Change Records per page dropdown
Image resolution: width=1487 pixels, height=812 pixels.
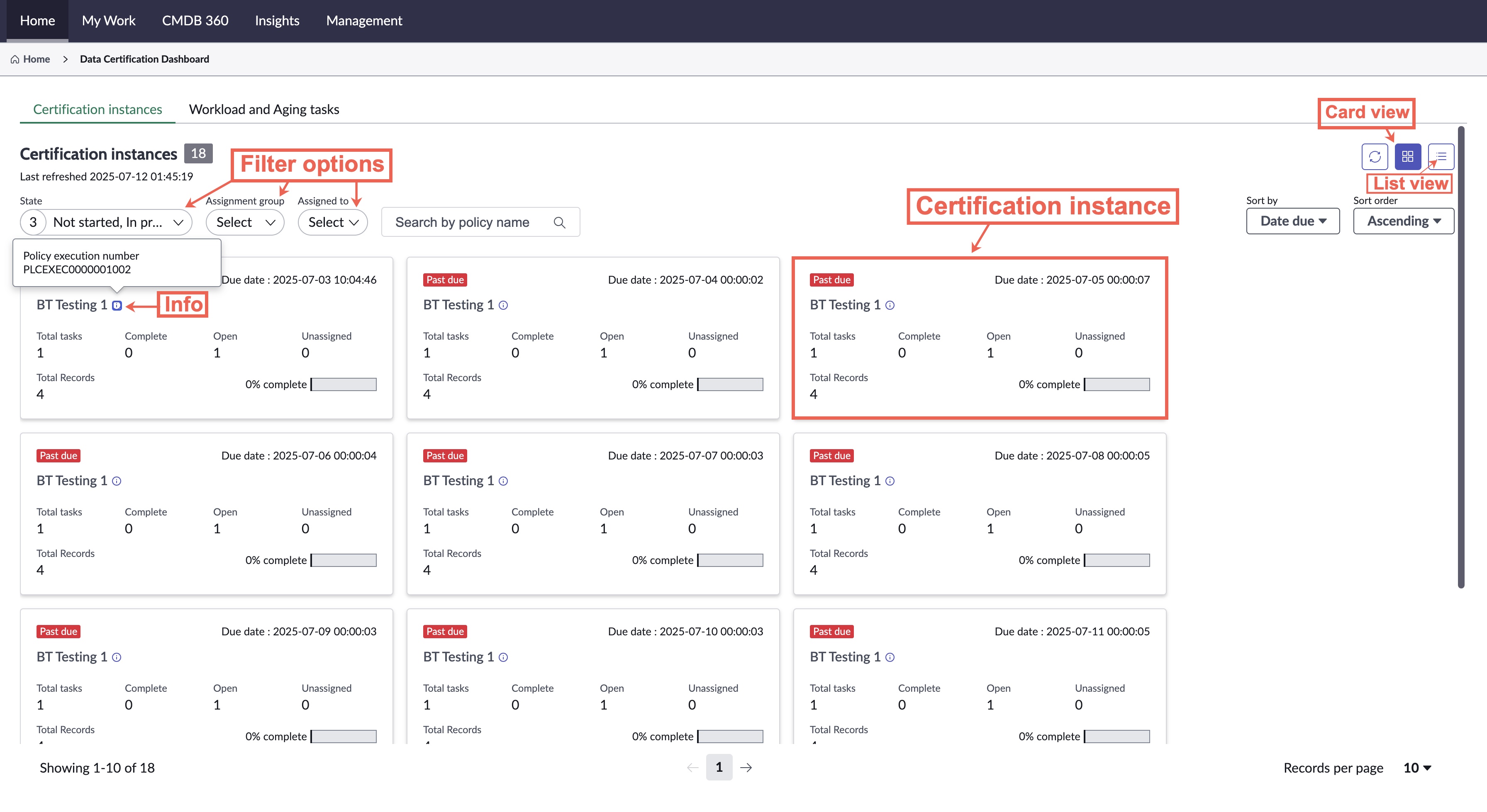[1417, 768]
